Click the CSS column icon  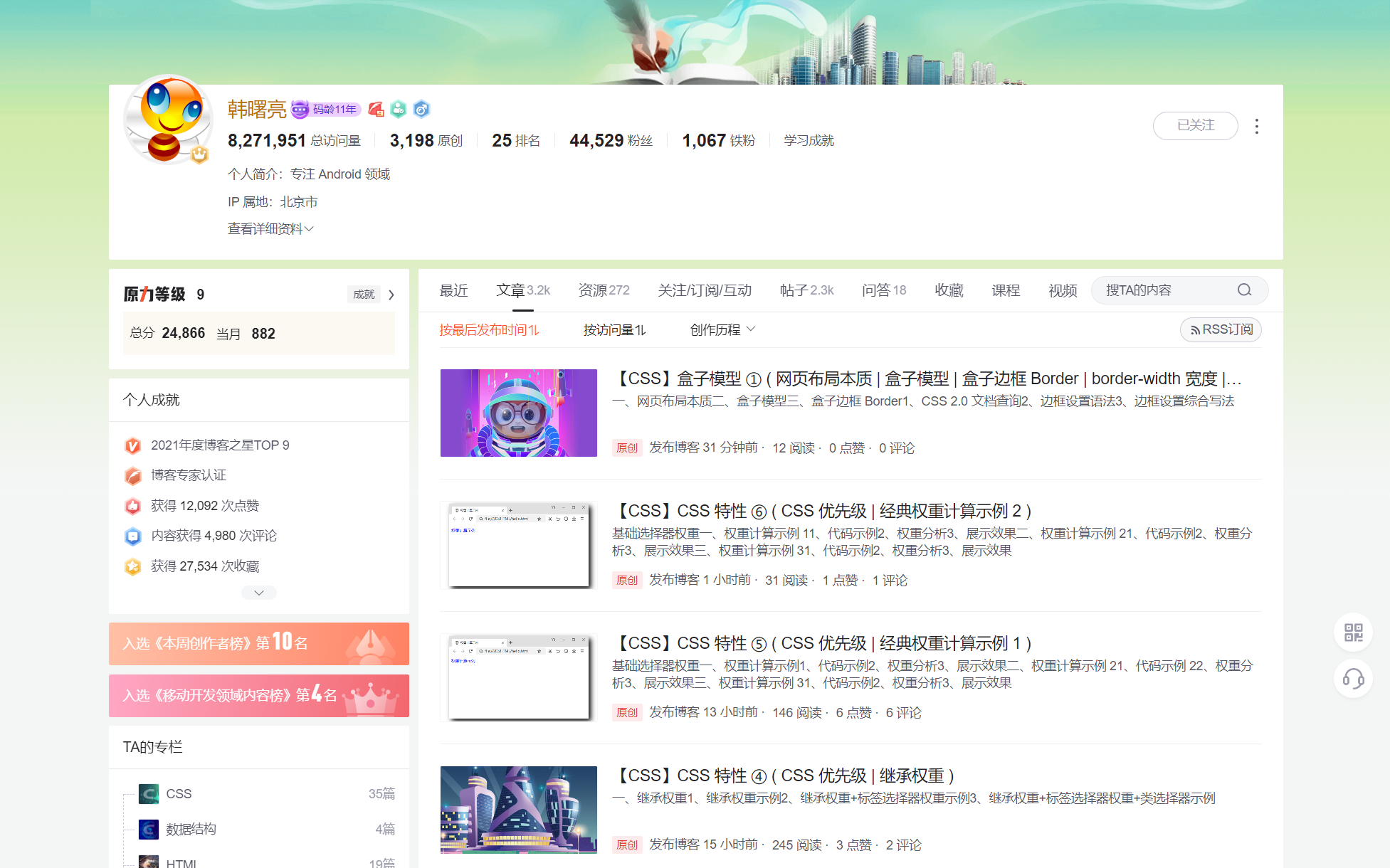(149, 793)
